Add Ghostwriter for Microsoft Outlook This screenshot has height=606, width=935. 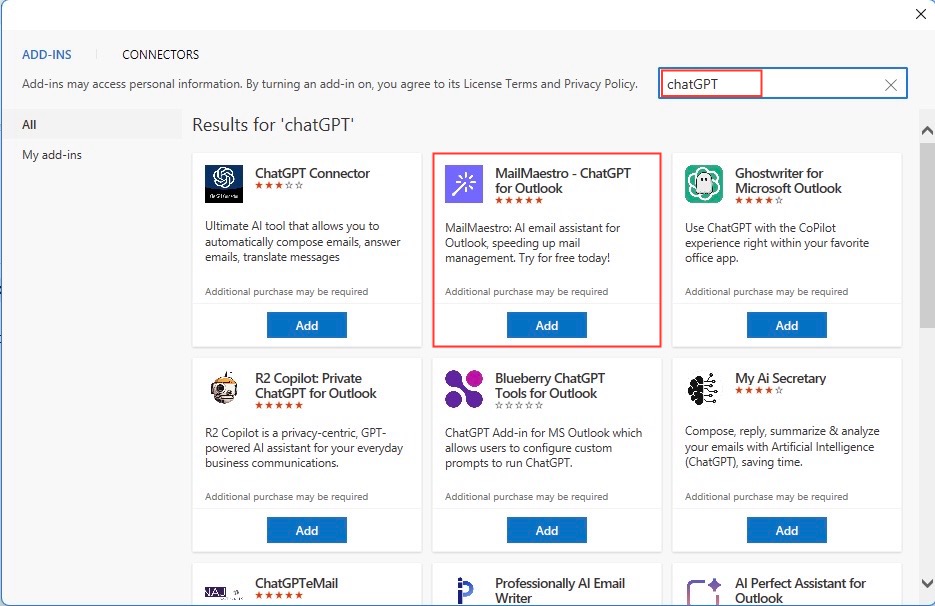pos(787,325)
